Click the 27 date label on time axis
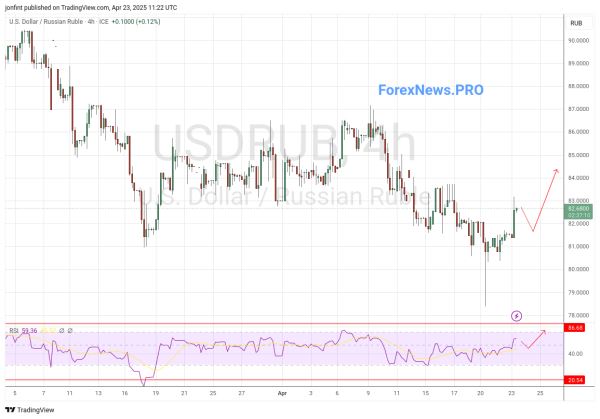This screenshot has width=600, height=419. (x=241, y=393)
